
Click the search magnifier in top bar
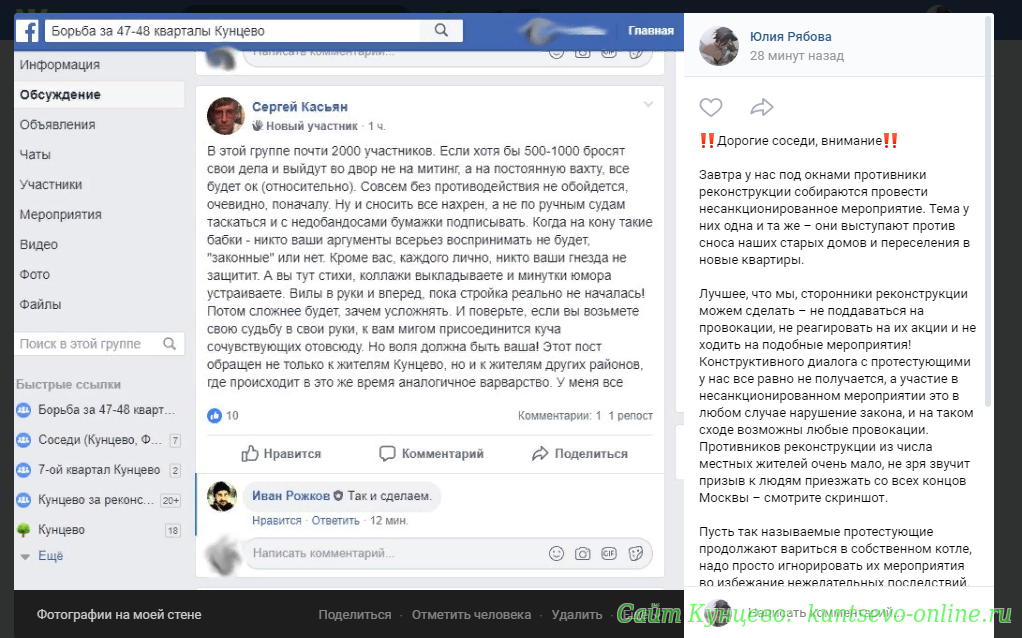click(x=441, y=30)
